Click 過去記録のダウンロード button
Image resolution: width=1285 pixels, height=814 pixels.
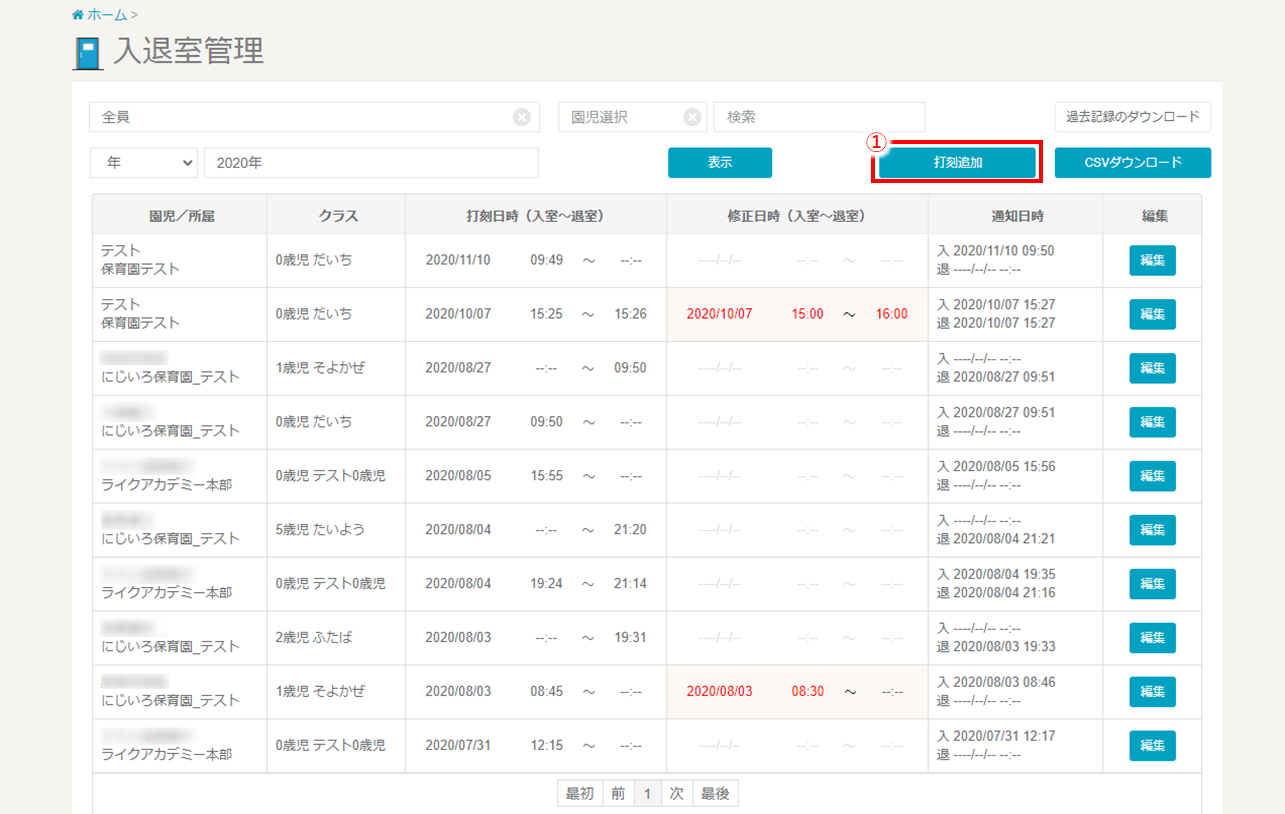click(1132, 117)
